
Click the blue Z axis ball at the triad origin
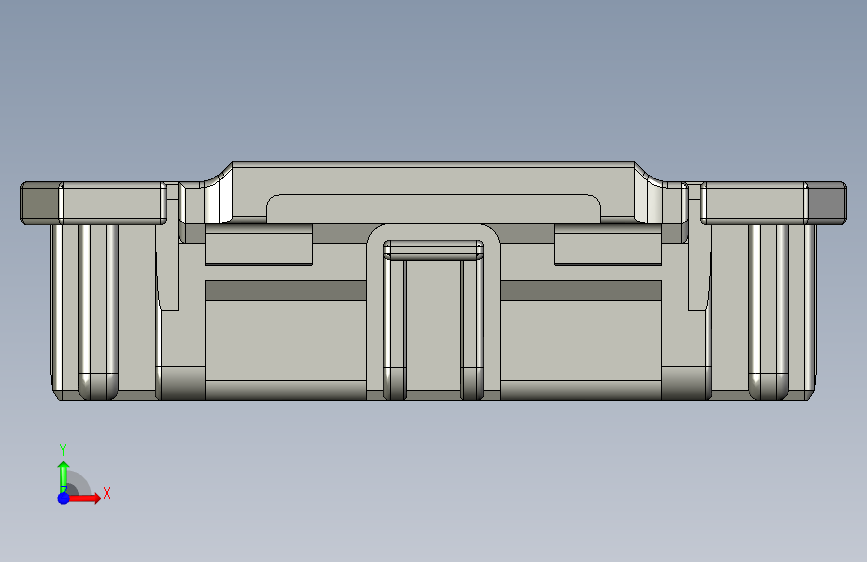(64, 498)
